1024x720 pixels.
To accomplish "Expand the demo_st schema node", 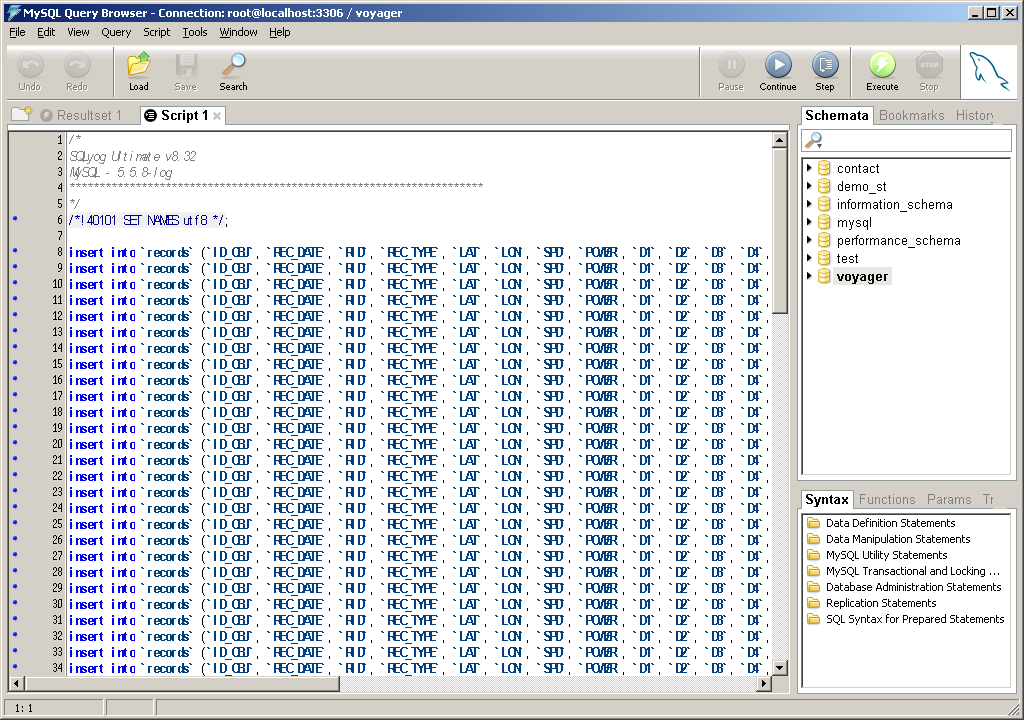I will click(x=809, y=186).
